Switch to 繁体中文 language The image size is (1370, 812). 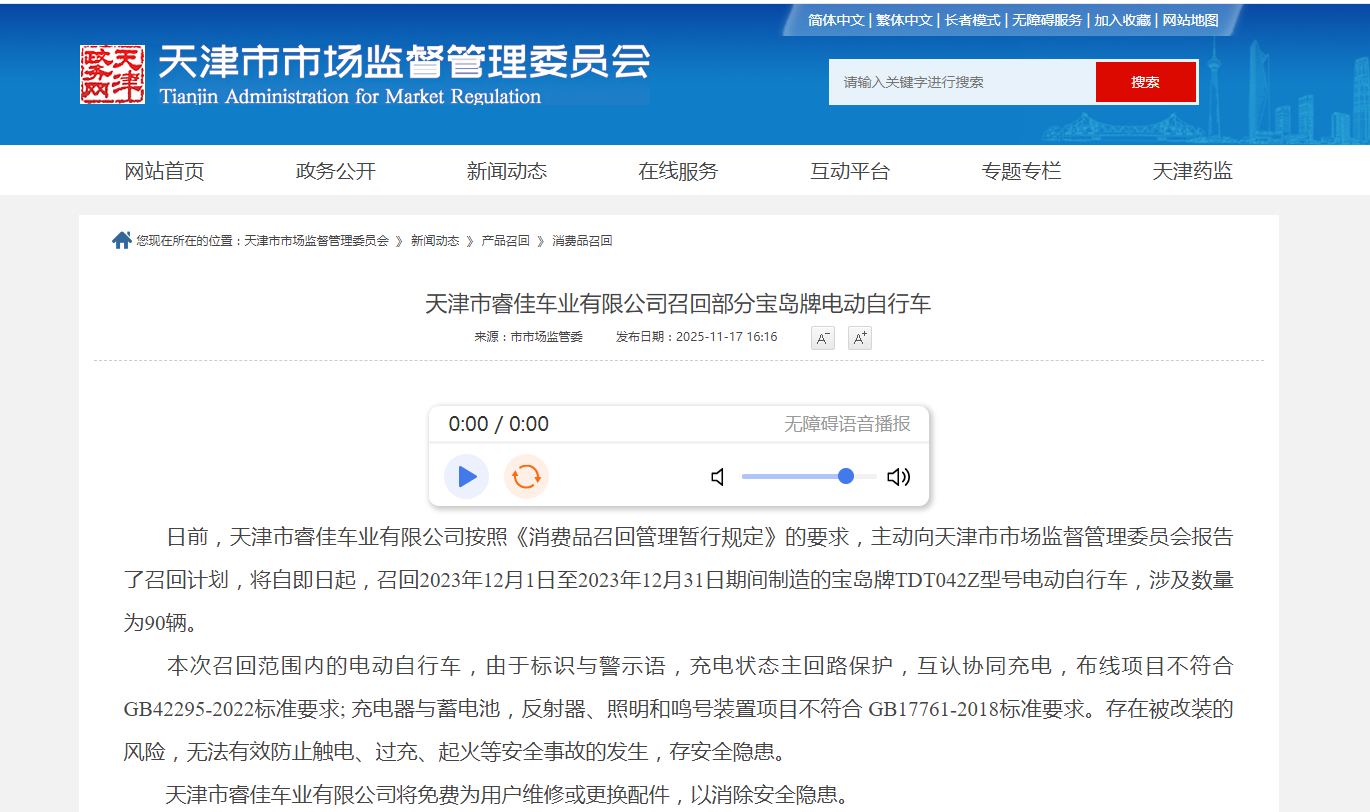pyautogui.click(x=904, y=20)
